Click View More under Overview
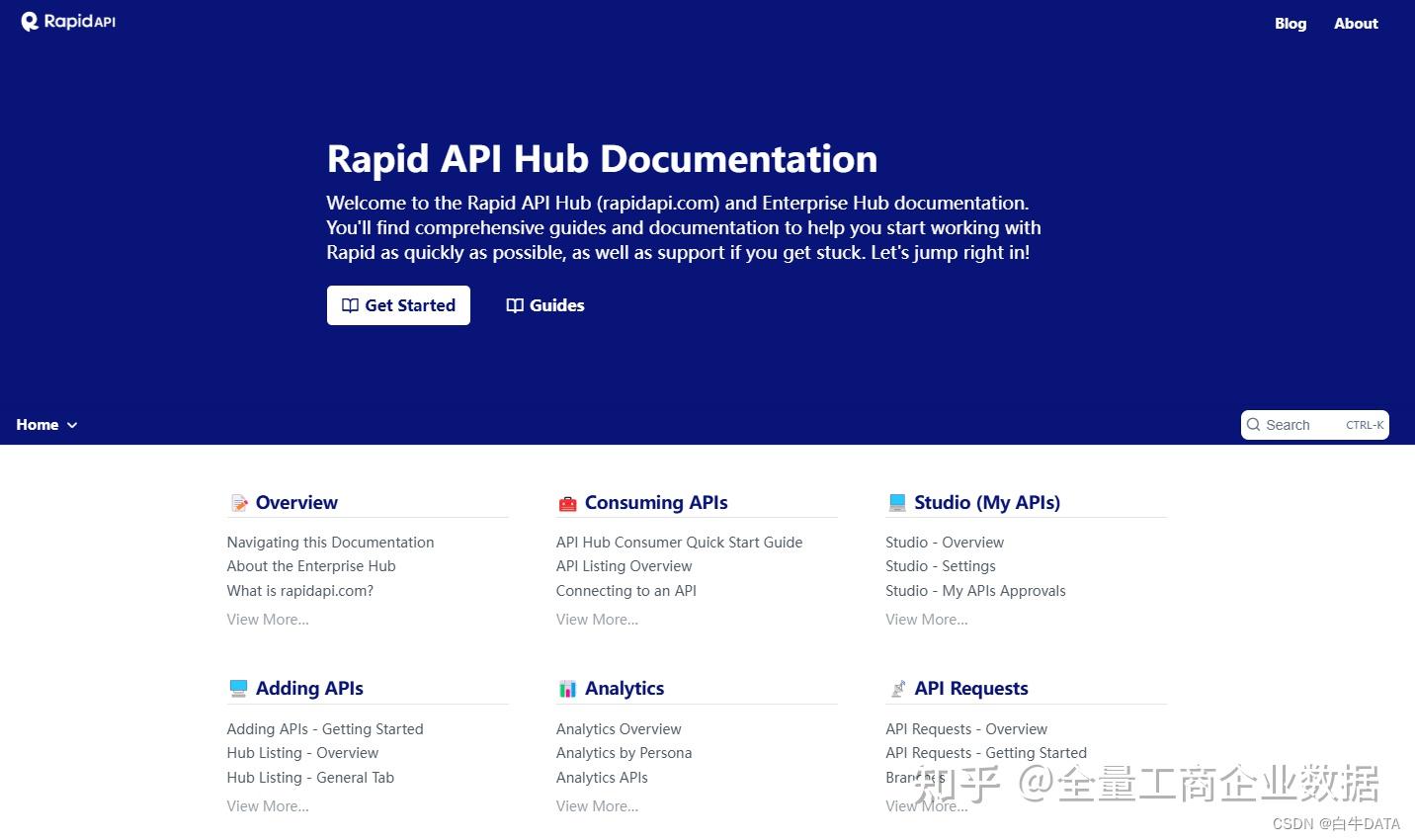 coord(268,620)
